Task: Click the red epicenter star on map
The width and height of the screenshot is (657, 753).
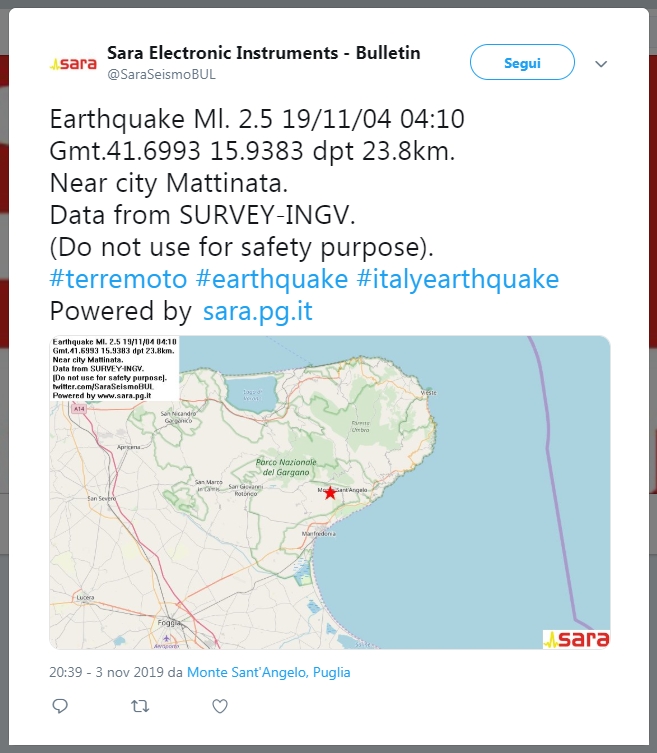Action: (x=330, y=493)
